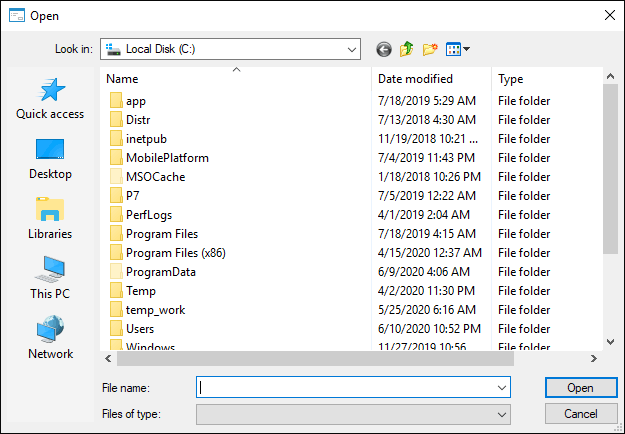Go up one folder level
Screen dimensions: 625x434
point(407,49)
